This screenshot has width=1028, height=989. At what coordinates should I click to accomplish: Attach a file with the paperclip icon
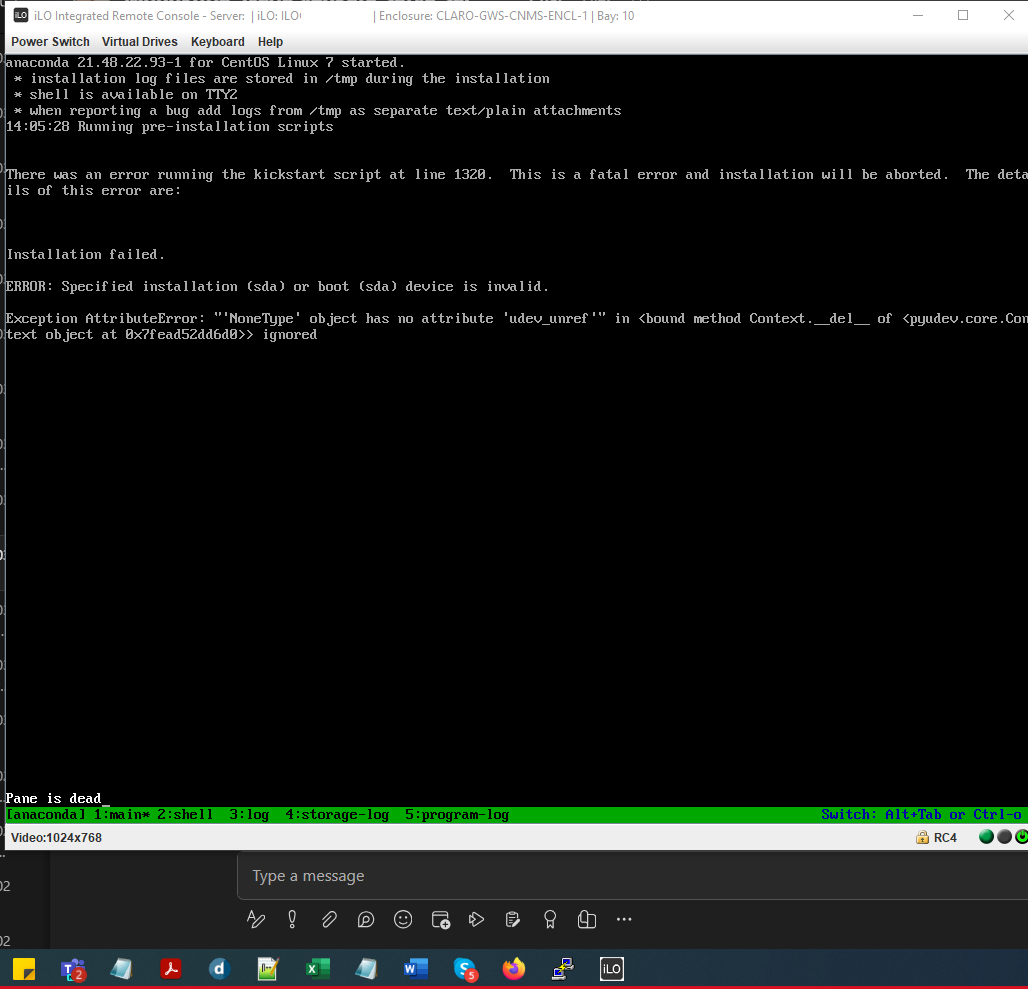329,920
